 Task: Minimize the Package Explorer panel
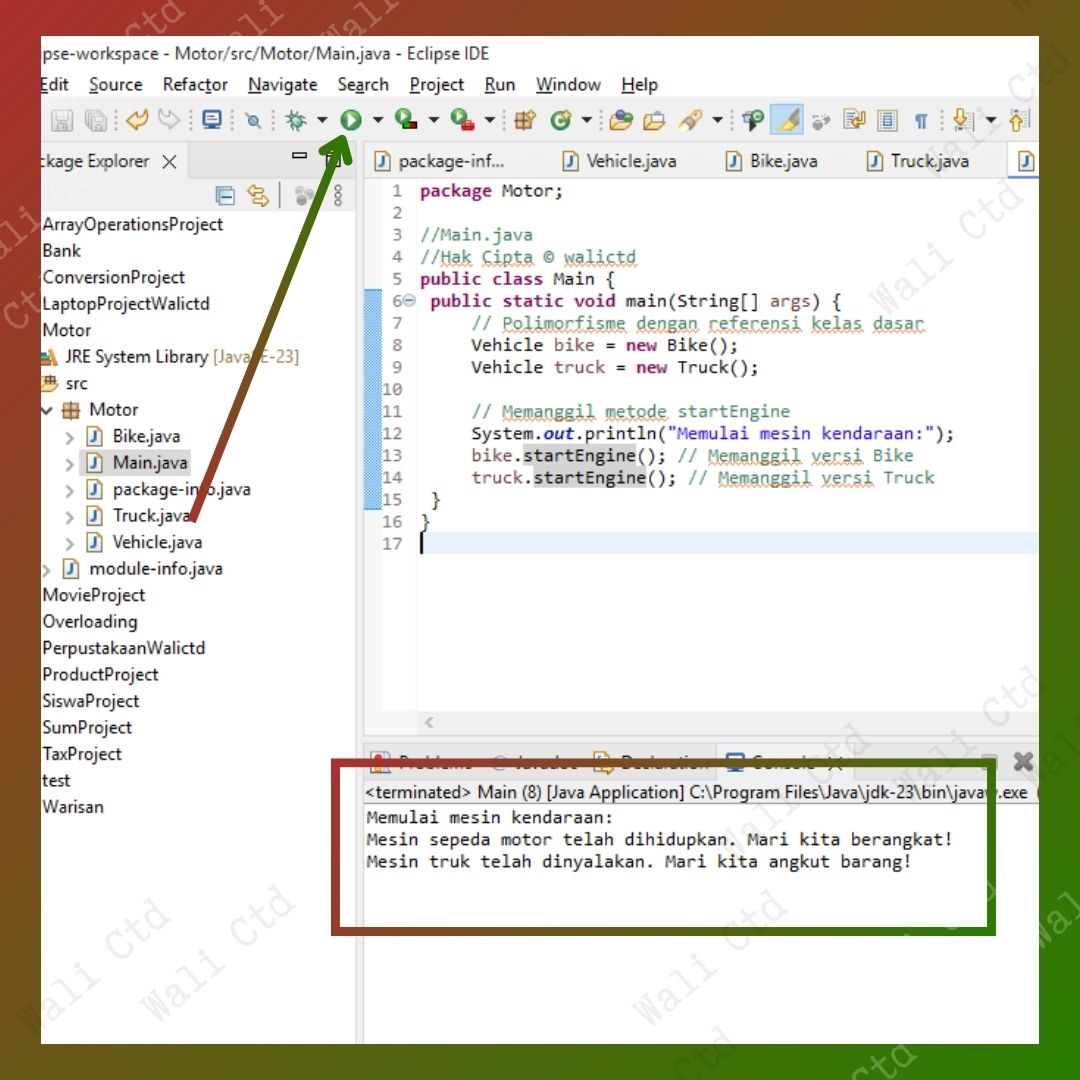click(x=299, y=156)
